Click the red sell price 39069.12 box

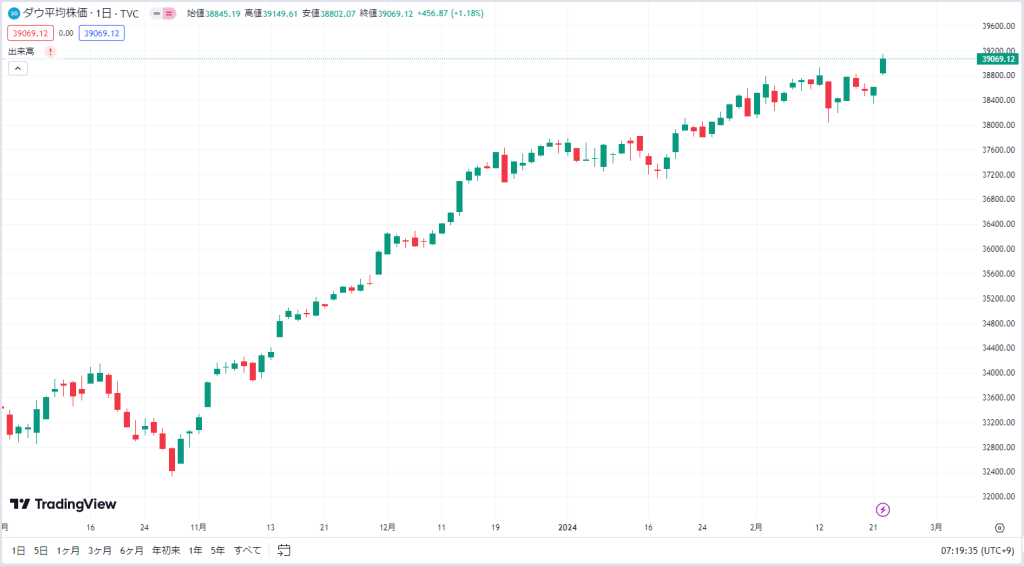pos(30,33)
